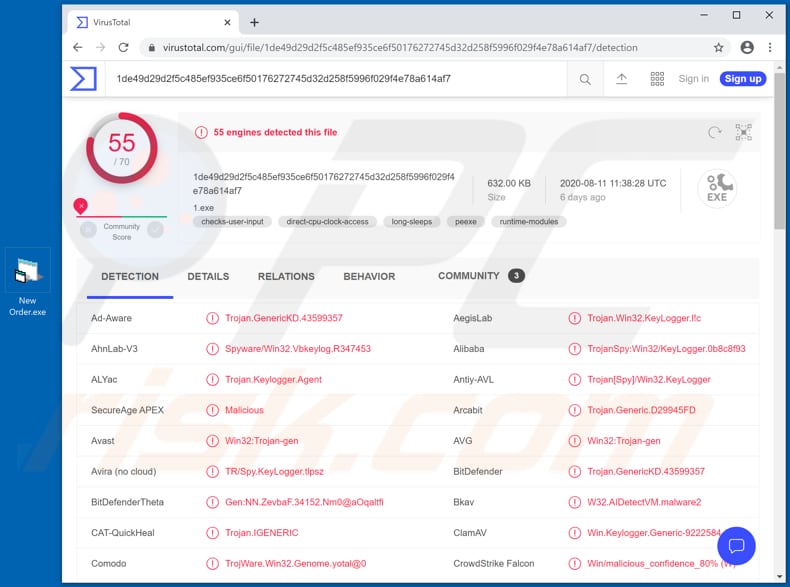Click Trojan.IGENERIC detection text
The width and height of the screenshot is (790, 587).
tap(261, 533)
